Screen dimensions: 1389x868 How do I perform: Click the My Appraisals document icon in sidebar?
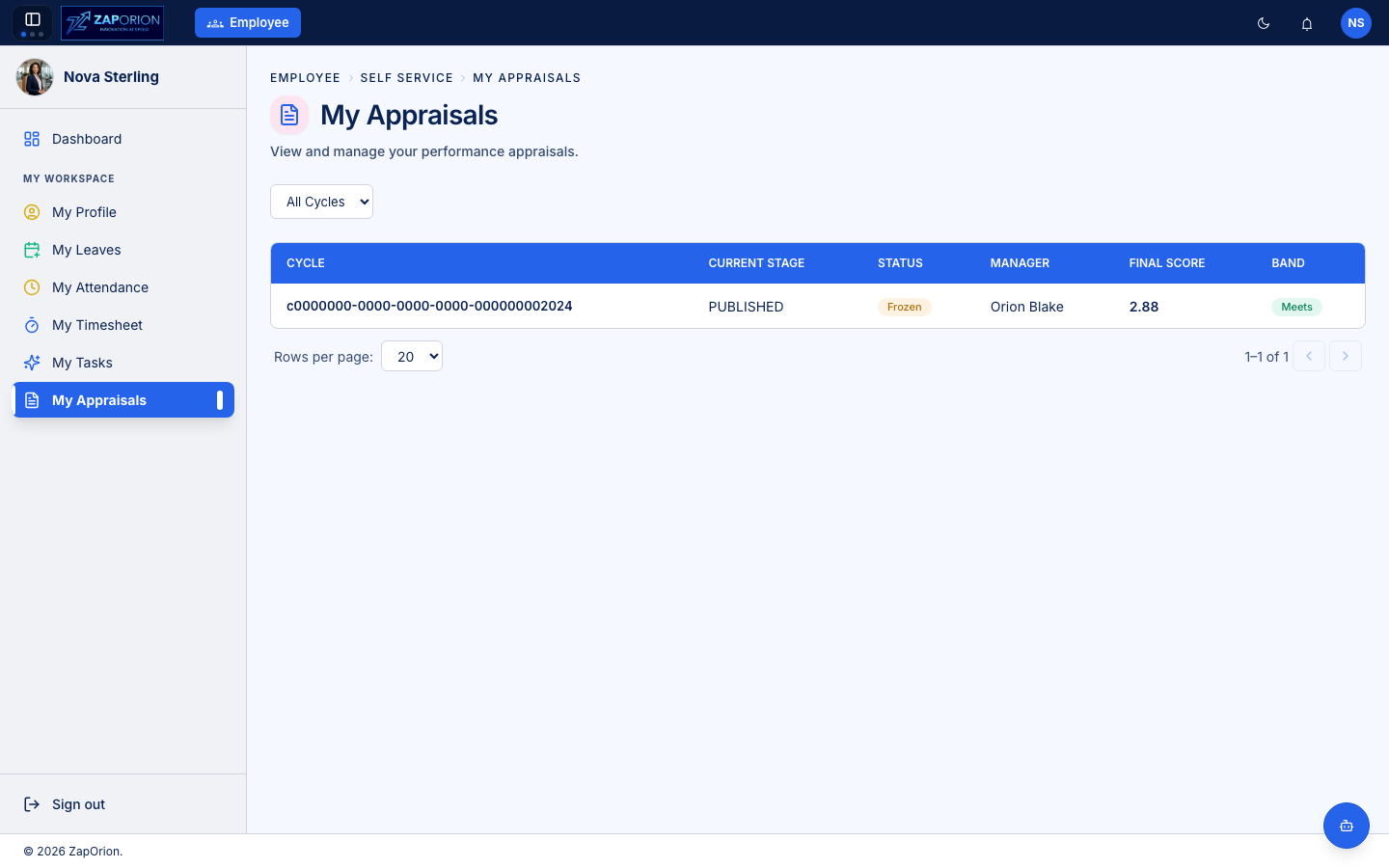tap(32, 400)
